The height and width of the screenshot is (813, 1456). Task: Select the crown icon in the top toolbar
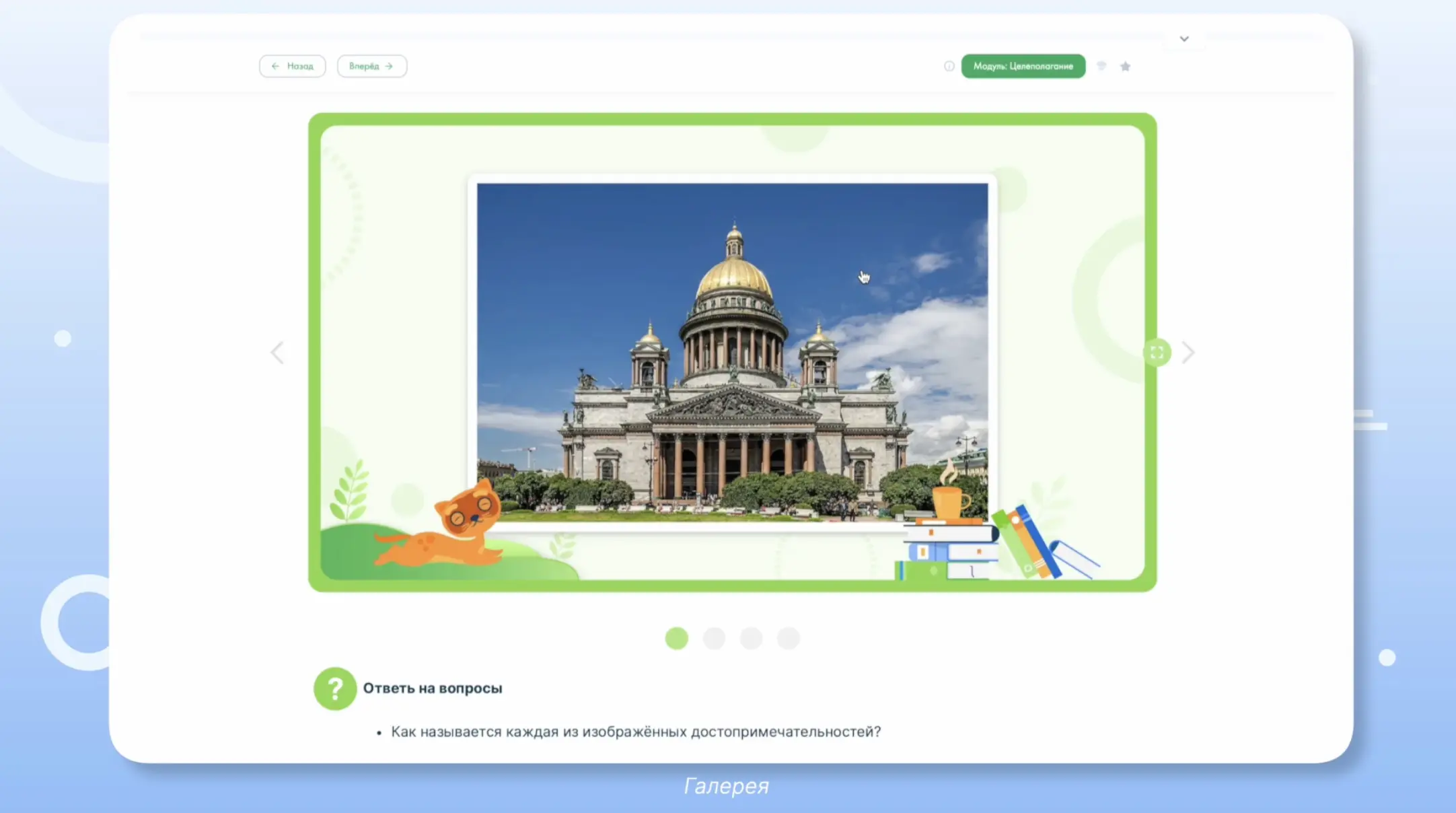[1101, 66]
